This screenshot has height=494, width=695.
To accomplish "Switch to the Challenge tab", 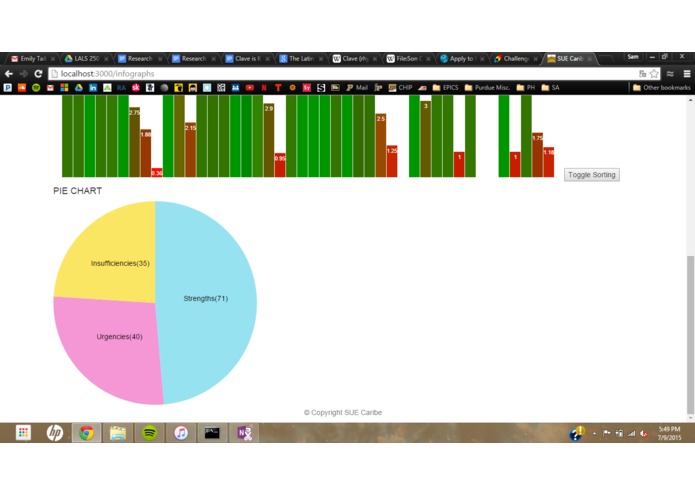I will 516,58.
